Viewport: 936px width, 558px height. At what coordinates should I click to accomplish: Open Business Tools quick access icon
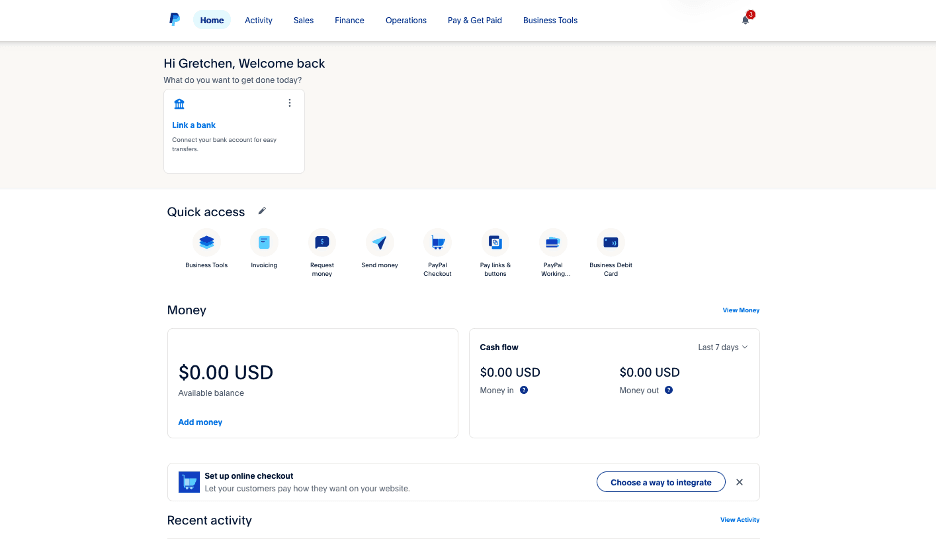click(x=207, y=242)
